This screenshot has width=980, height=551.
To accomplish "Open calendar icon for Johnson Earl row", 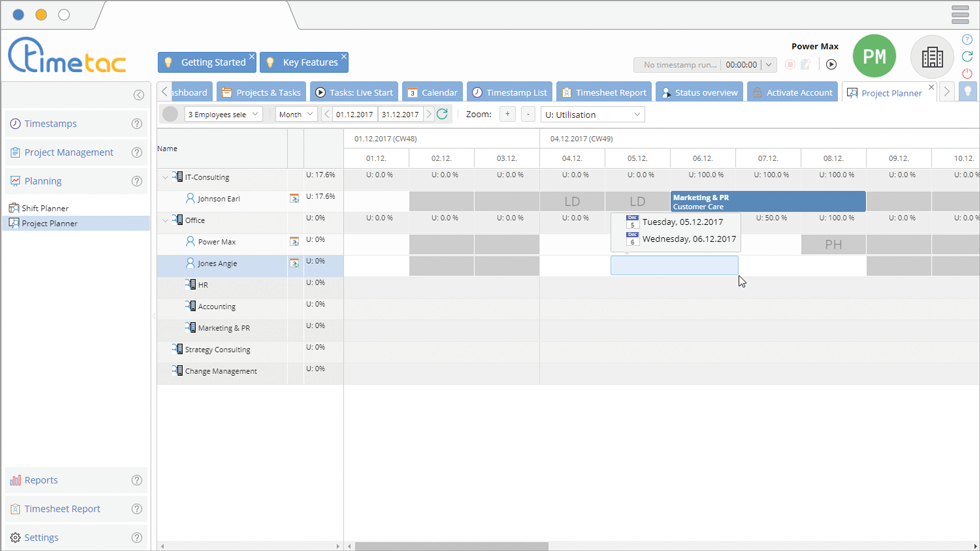I will pyautogui.click(x=295, y=199).
